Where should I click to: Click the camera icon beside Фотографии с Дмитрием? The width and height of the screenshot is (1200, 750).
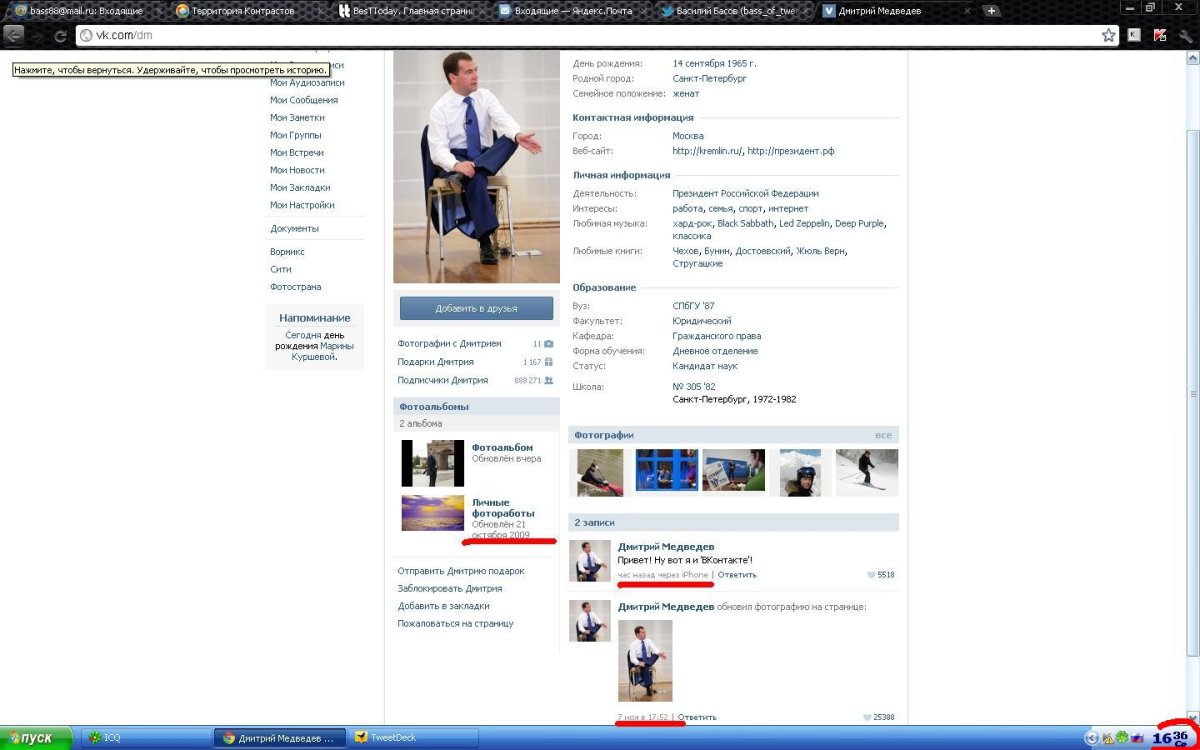click(548, 344)
